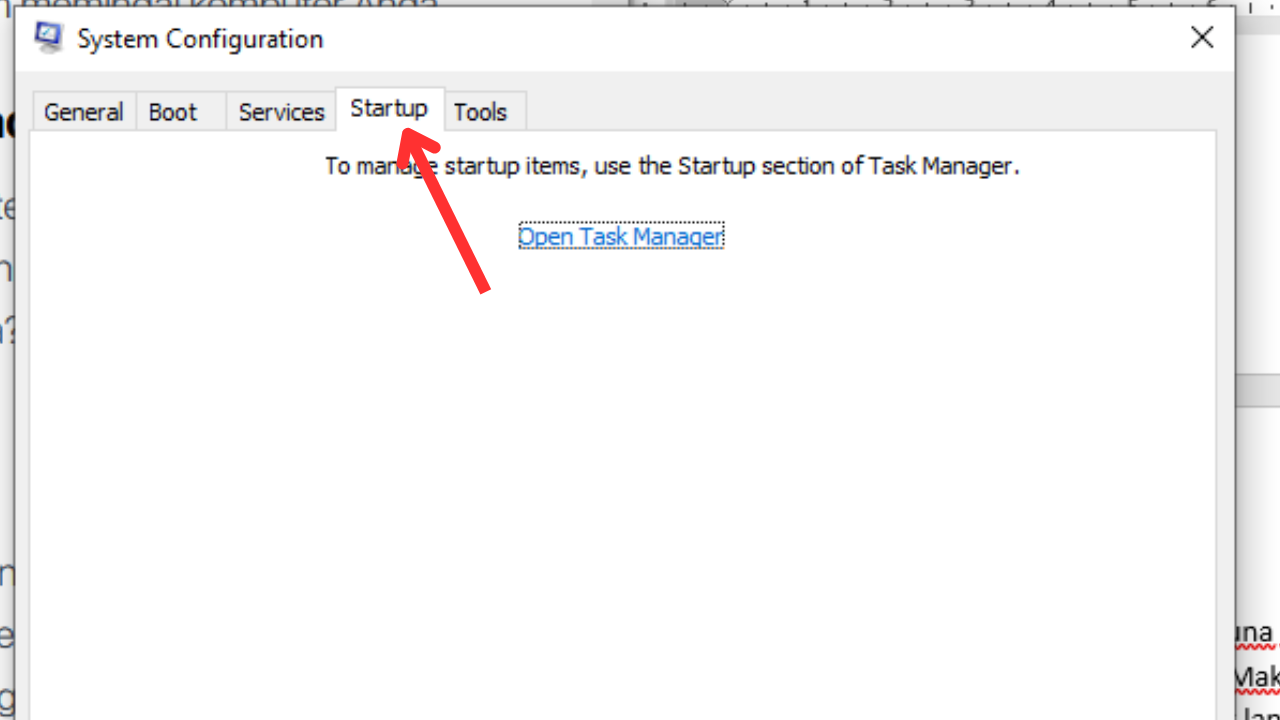Image resolution: width=1280 pixels, height=720 pixels.
Task: Click the System Configuration title text
Action: [x=200, y=39]
